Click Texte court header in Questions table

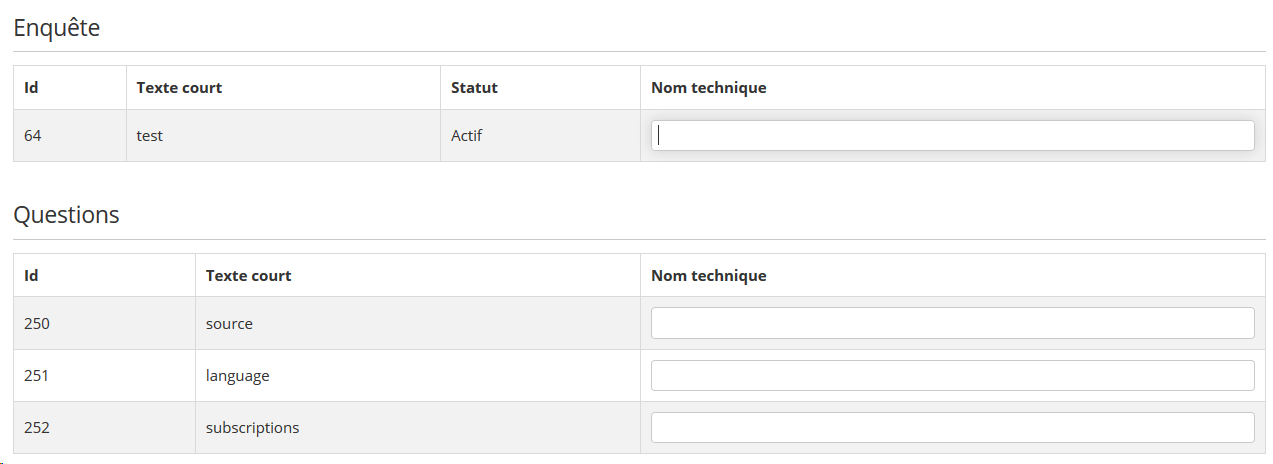[248, 276]
